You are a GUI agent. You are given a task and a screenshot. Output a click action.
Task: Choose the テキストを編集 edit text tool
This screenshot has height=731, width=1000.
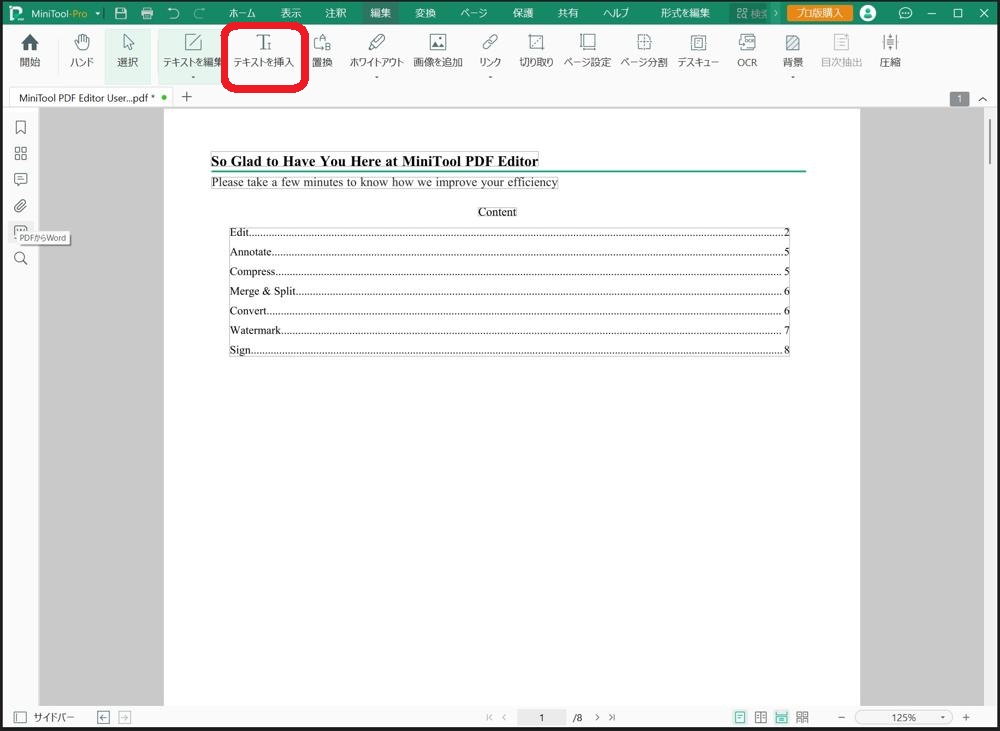(x=193, y=51)
